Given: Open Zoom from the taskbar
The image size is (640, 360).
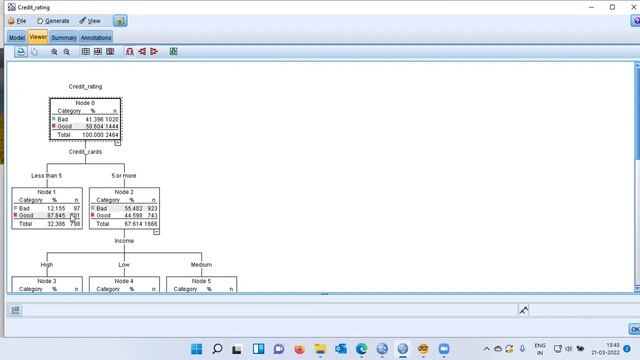Looking at the screenshot, I should click(444, 349).
